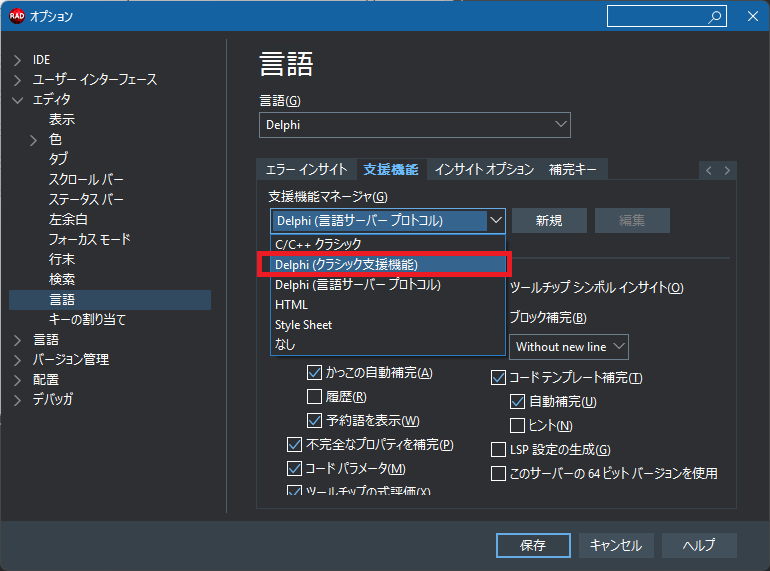Expand the IDE tree node
The width and height of the screenshot is (770, 571).
tap(17, 60)
